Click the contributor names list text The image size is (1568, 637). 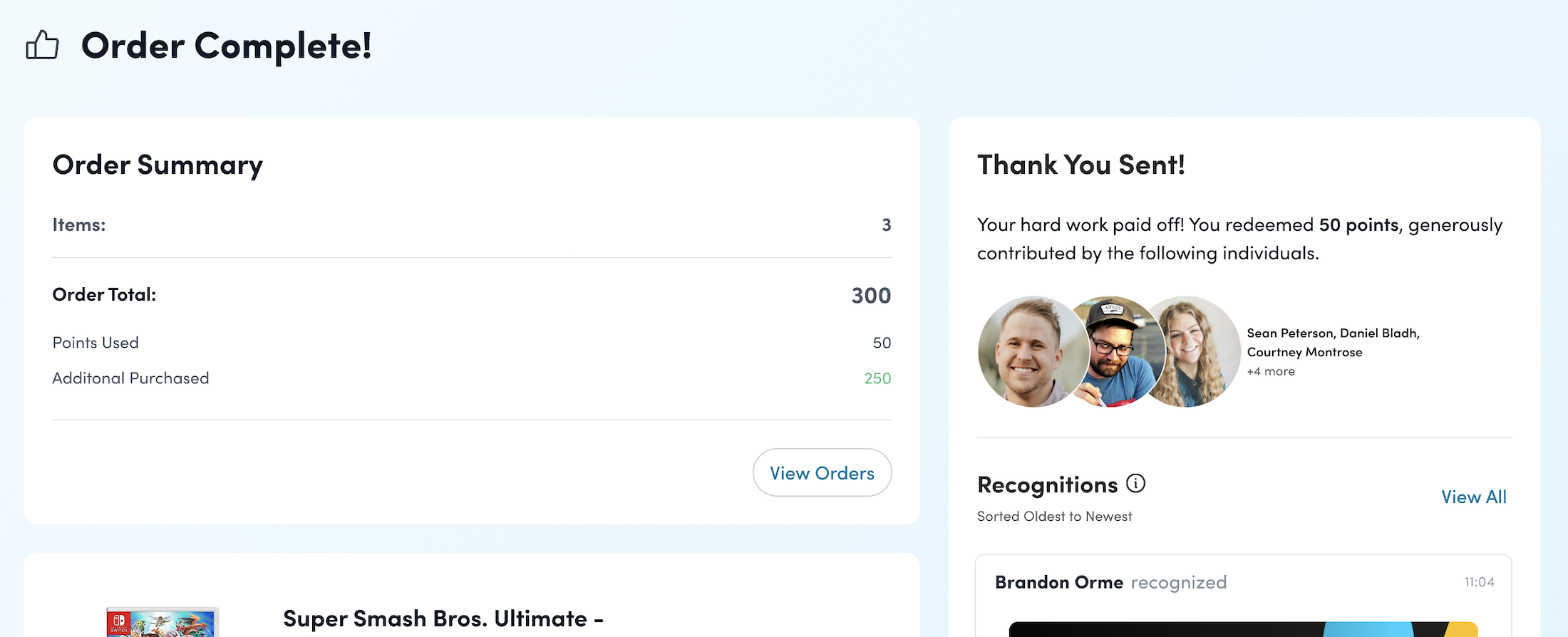1333,343
